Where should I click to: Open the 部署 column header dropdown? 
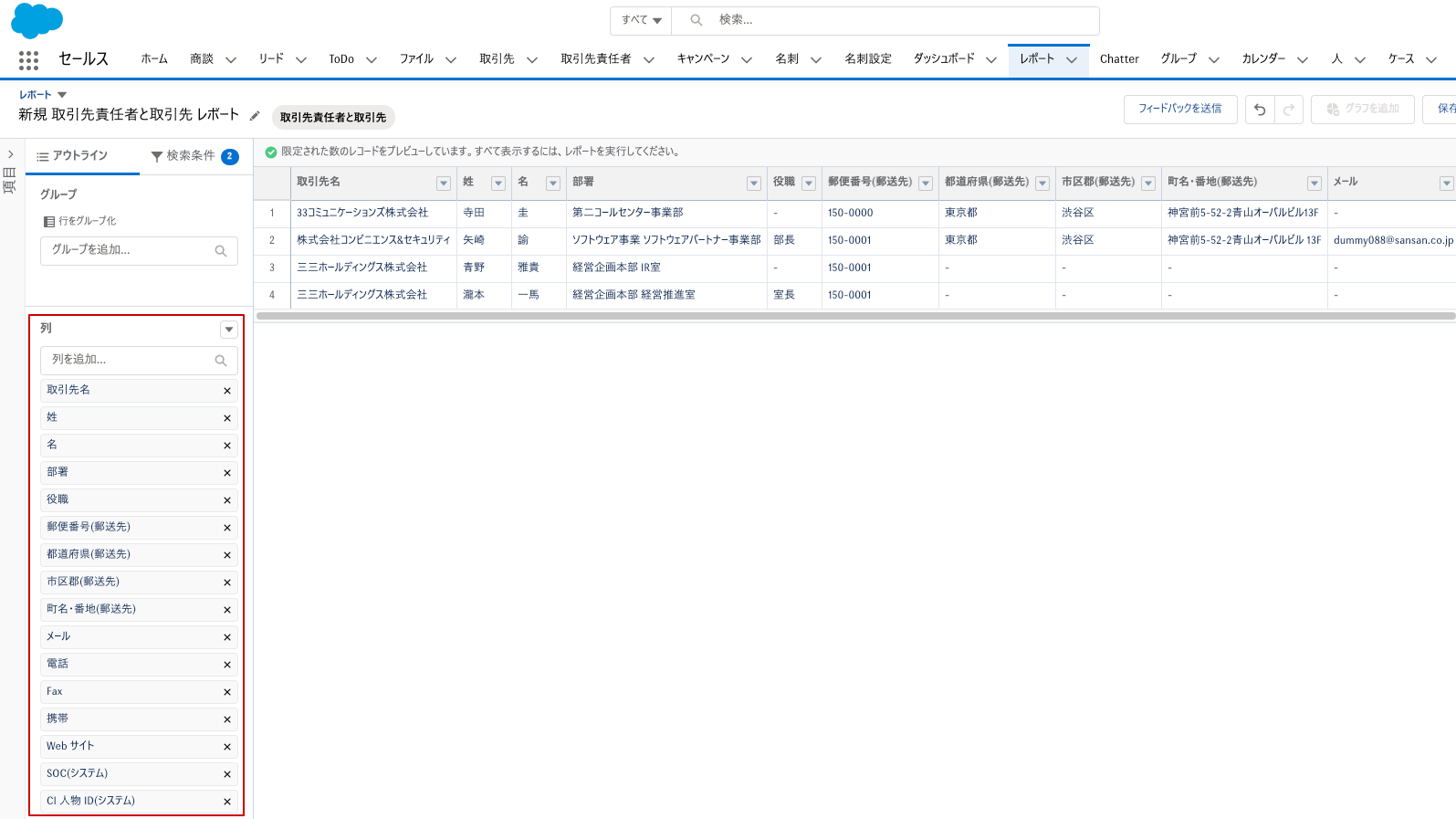pos(754,184)
